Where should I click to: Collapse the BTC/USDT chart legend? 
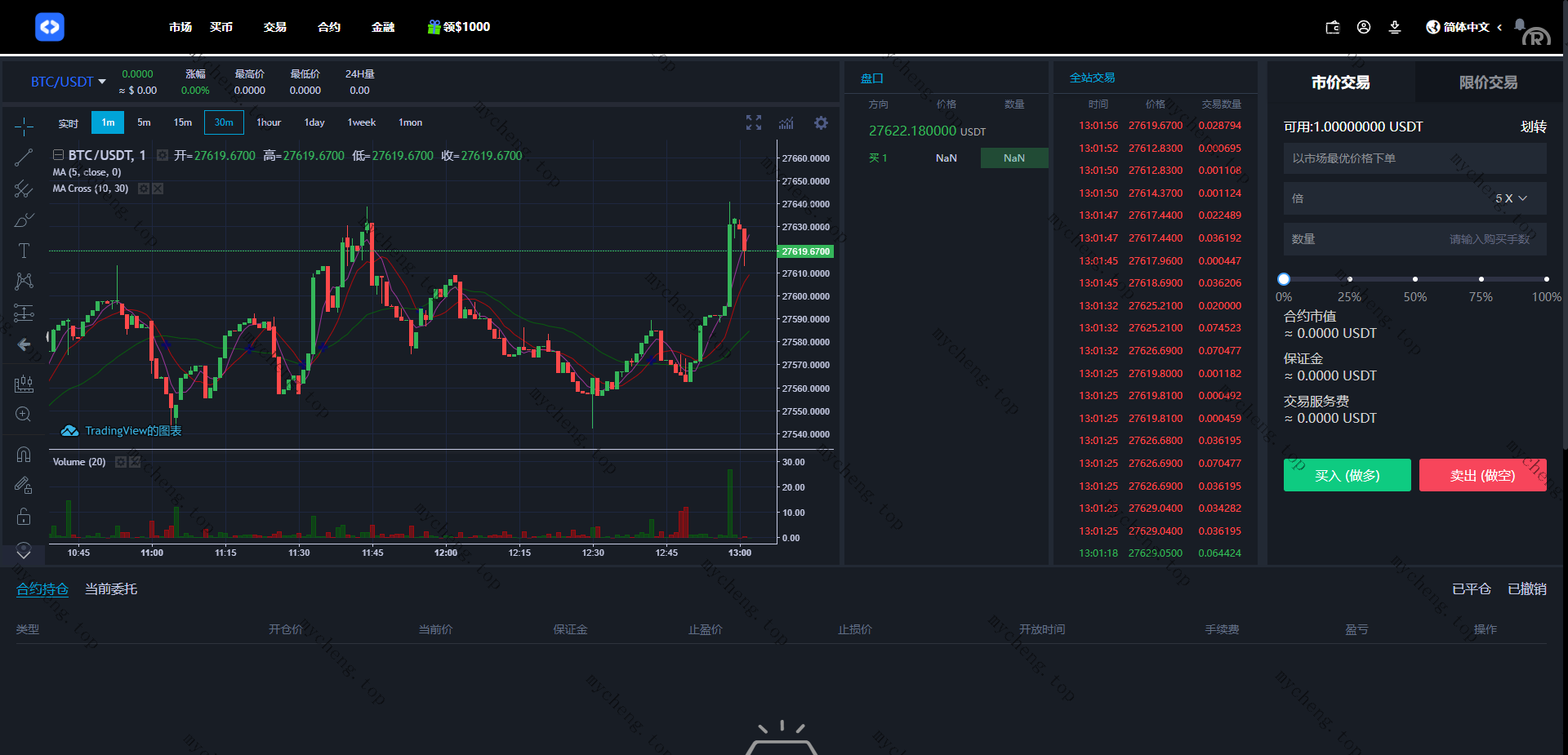tap(58, 155)
